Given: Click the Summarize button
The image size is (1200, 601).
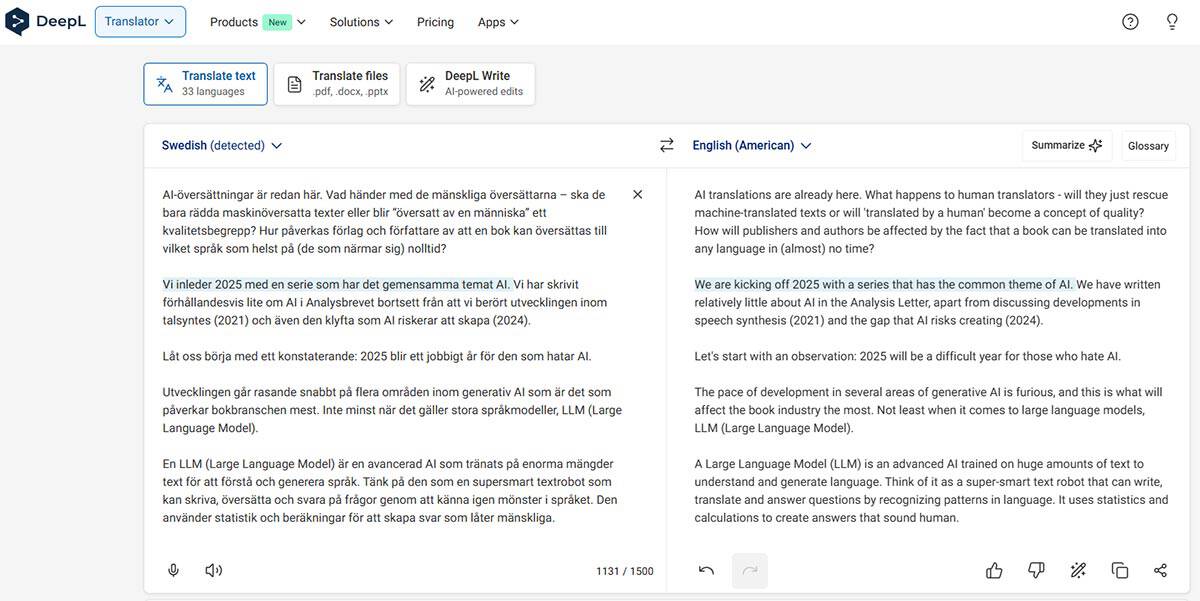Looking at the screenshot, I should point(1066,145).
